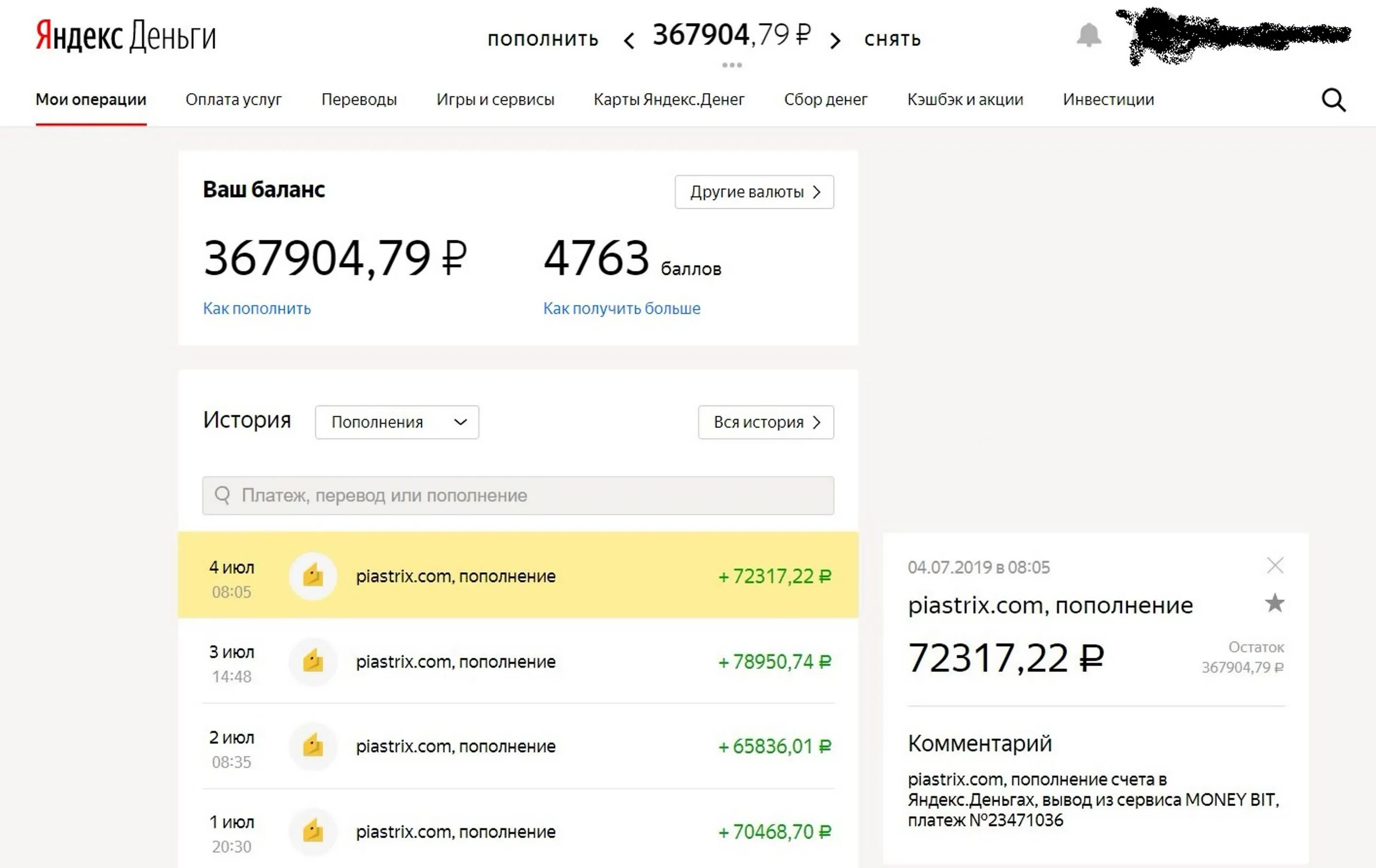Select the 2 июл 08:35 operation row
Screen dimensions: 1376x868
(x=518, y=746)
